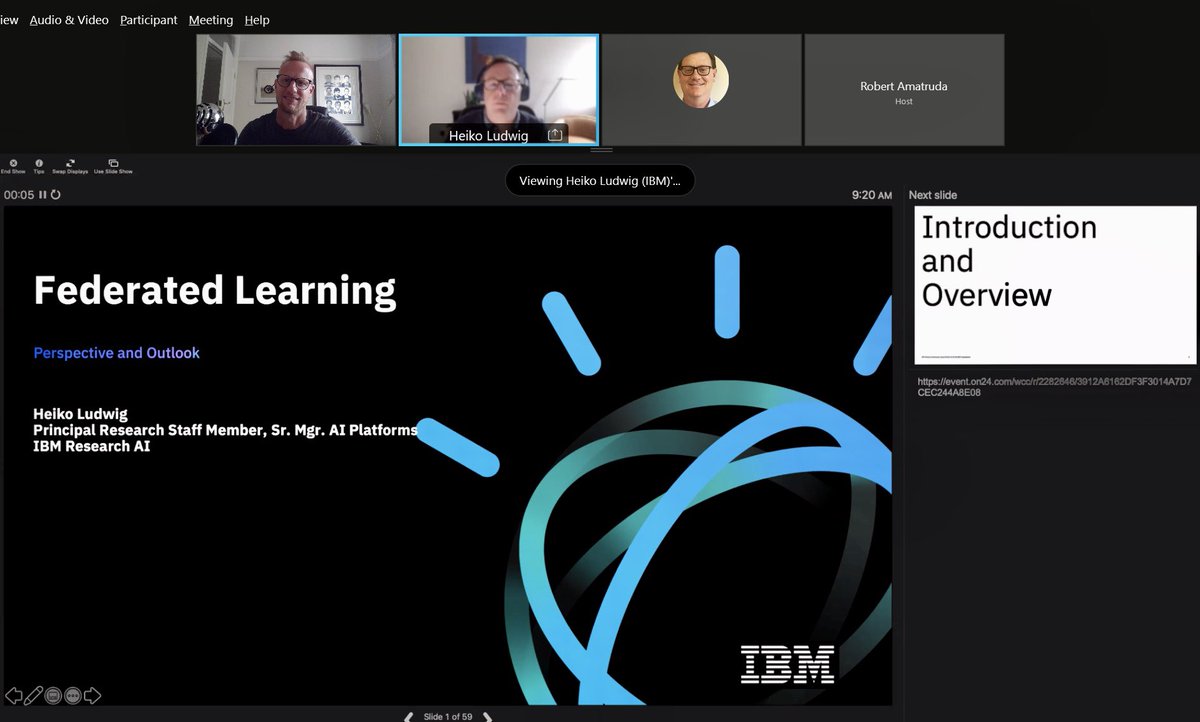1200x722 pixels.
Task: Click the Next slide preview thumbnail
Action: pyautogui.click(x=1055, y=285)
